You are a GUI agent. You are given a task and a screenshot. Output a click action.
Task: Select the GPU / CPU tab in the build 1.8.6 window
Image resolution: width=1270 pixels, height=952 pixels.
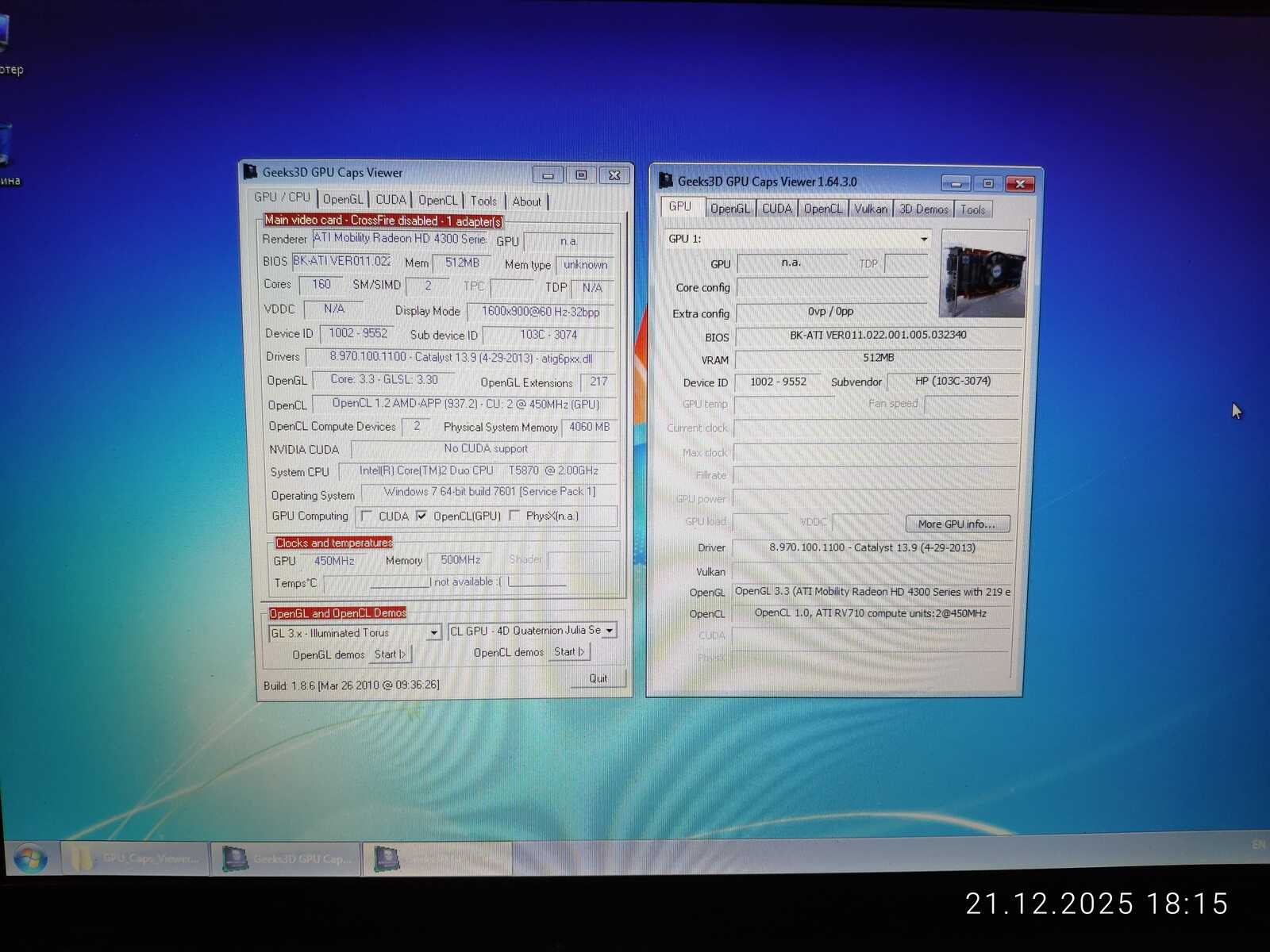pyautogui.click(x=283, y=198)
